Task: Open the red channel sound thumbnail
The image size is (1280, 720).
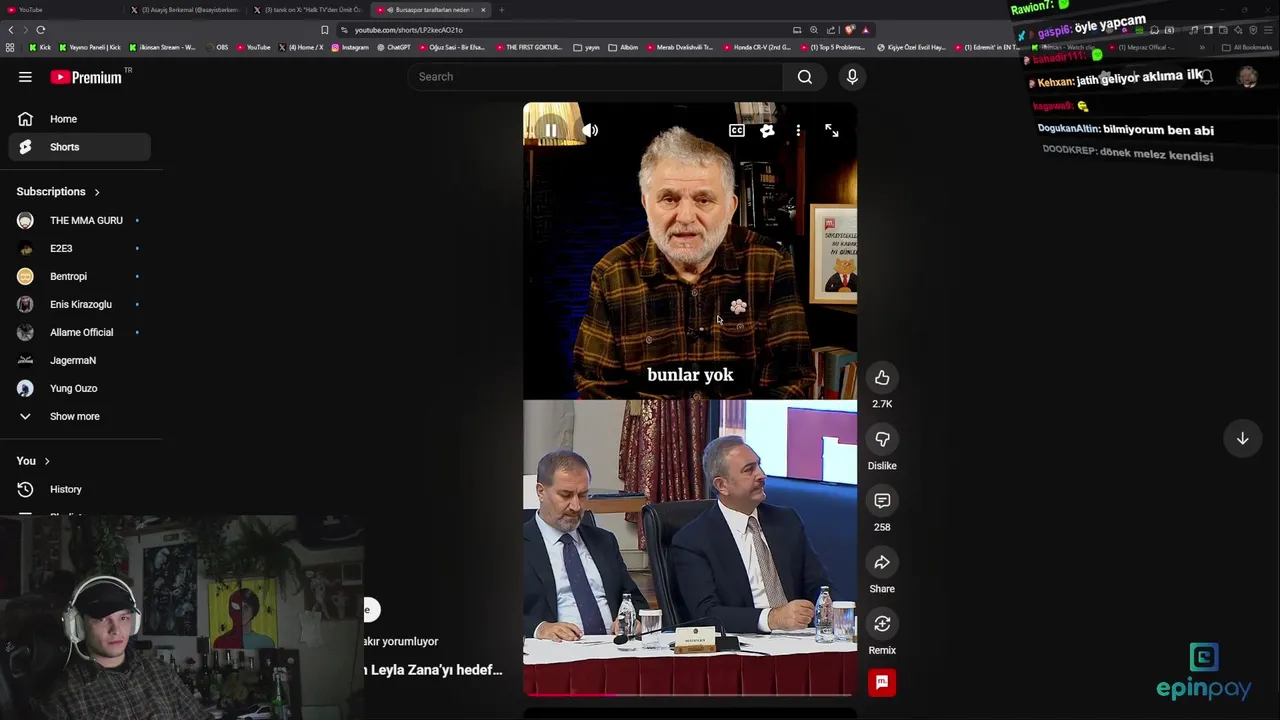Action: tap(882, 683)
